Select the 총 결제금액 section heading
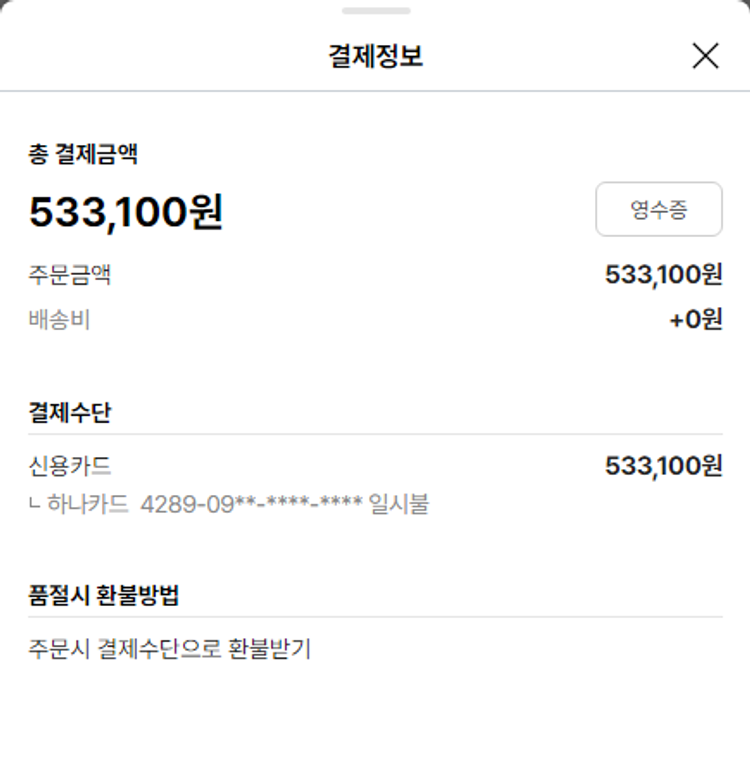 pyautogui.click(x=83, y=154)
